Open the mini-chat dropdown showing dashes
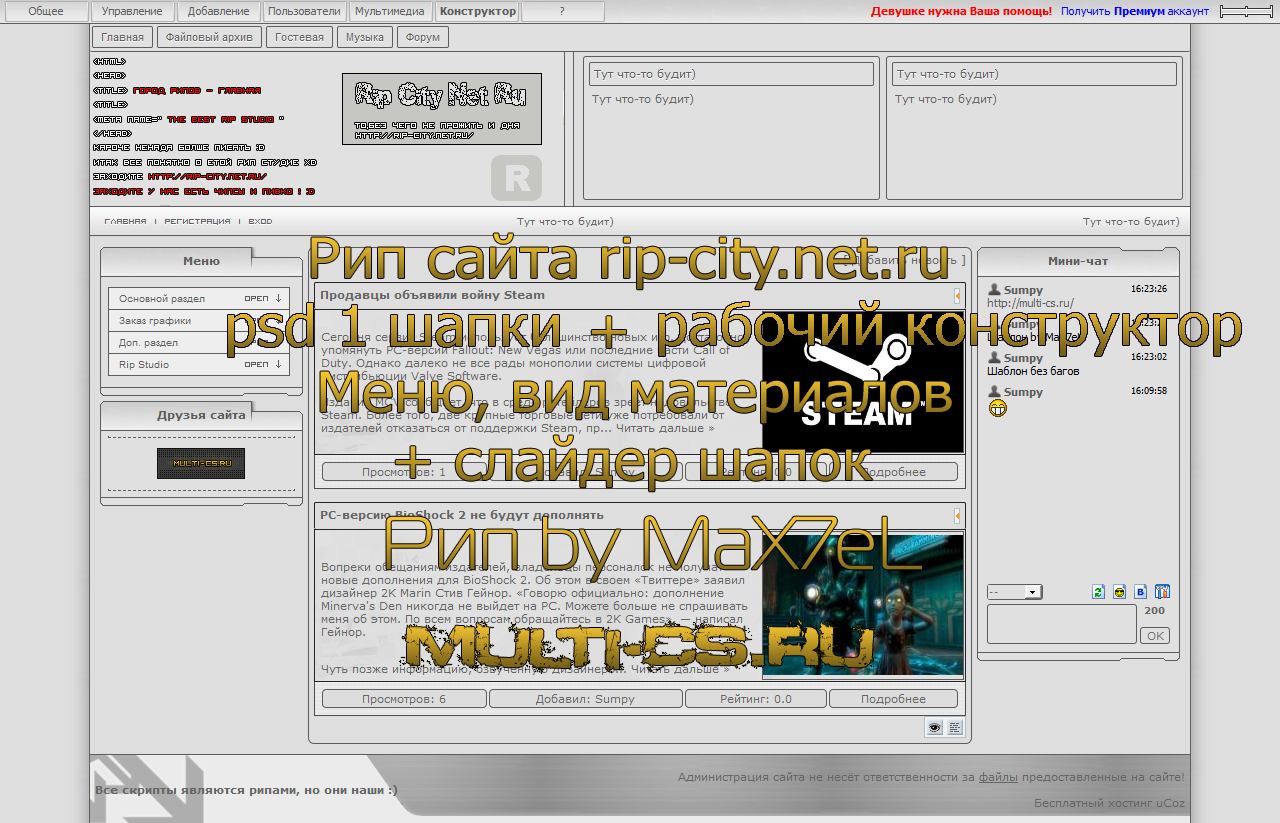Image resolution: width=1280 pixels, height=823 pixels. (x=1014, y=592)
